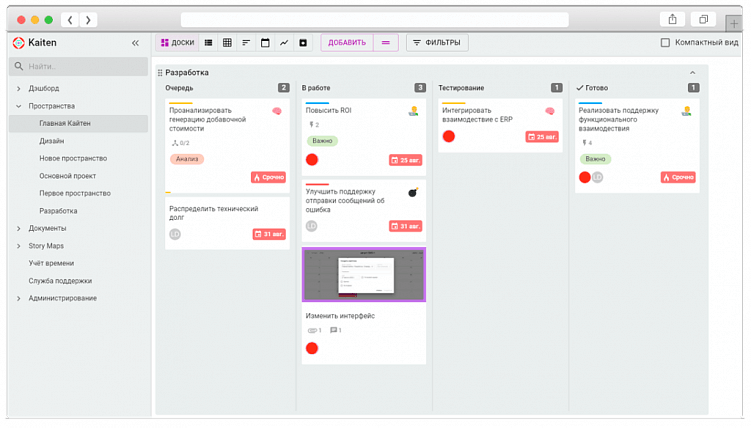Expand the Документы section
The height and width of the screenshot is (428, 751).
click(x=19, y=228)
